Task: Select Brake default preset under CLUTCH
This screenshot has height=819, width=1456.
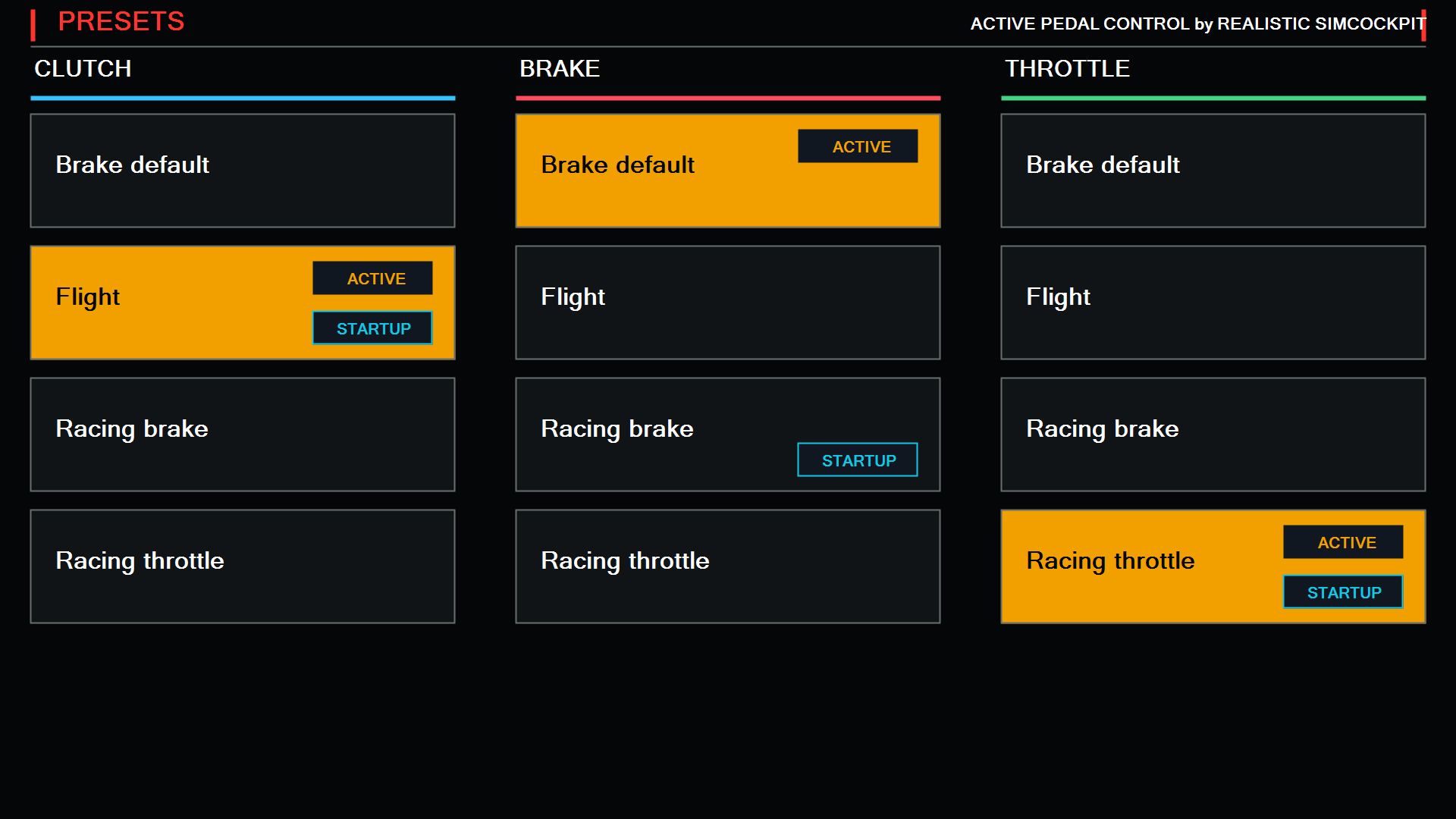Action: 243,171
